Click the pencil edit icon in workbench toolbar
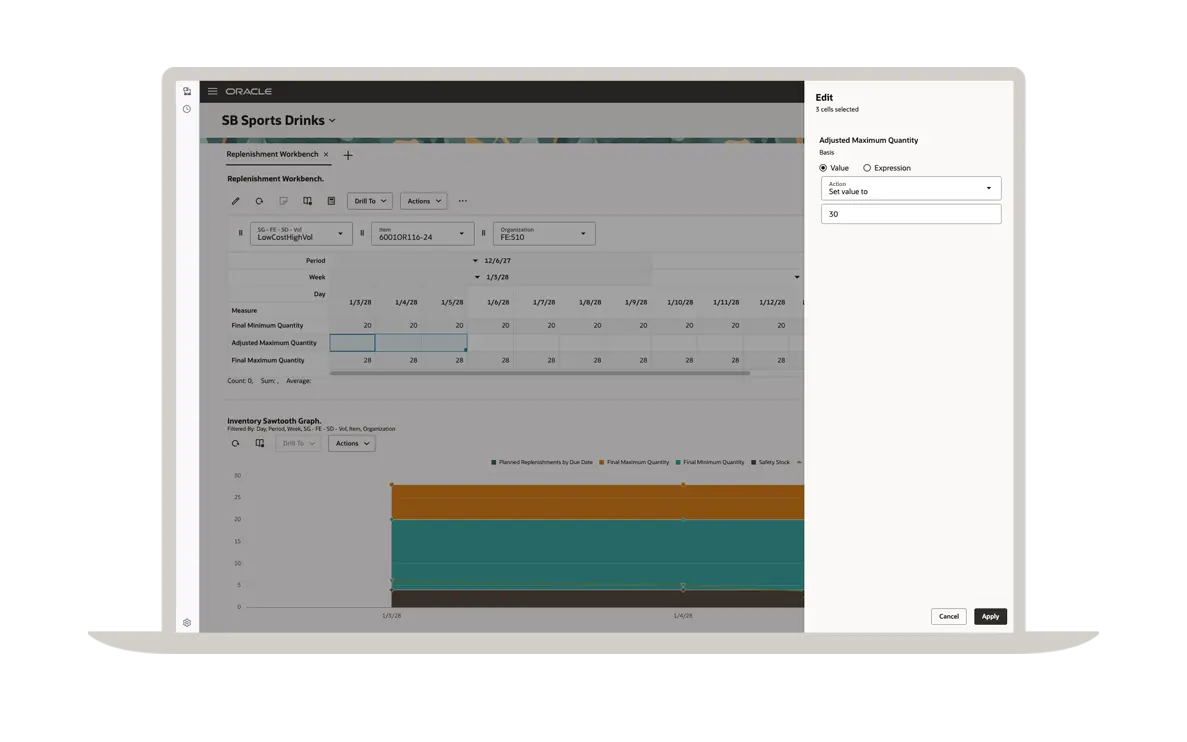1187x742 pixels. pyautogui.click(x=236, y=201)
